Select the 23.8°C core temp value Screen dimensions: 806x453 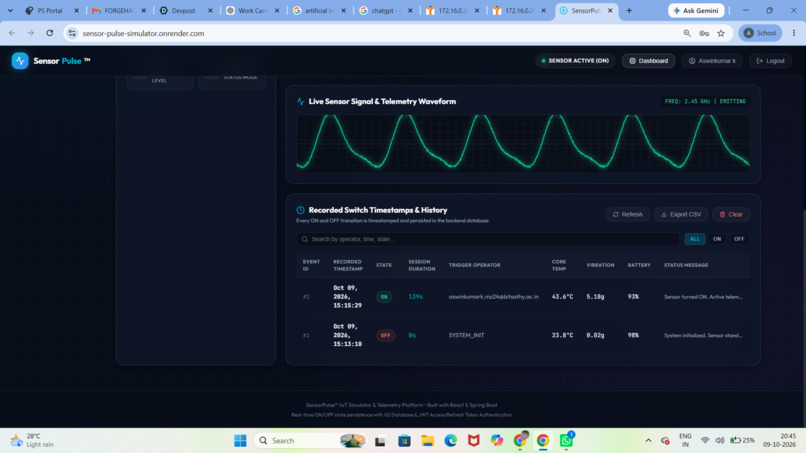562,335
